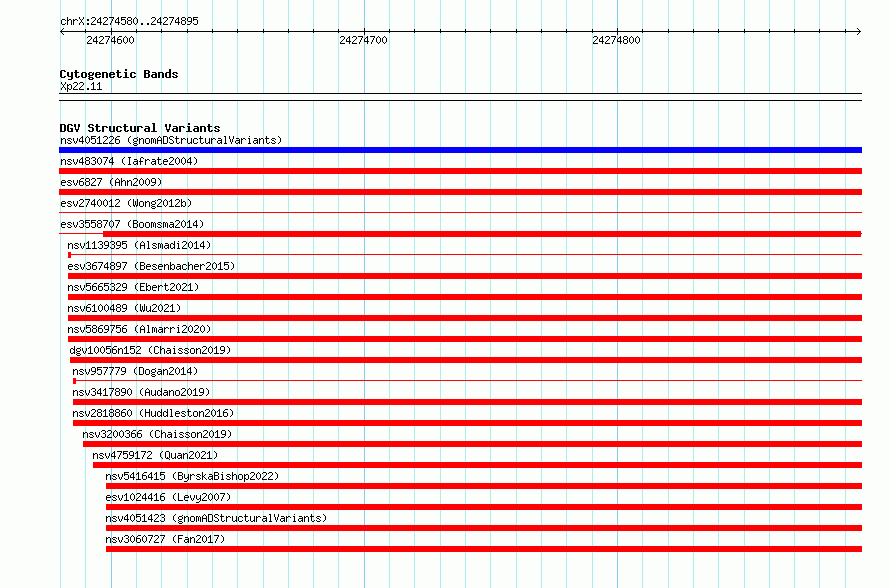The height and width of the screenshot is (588, 890).
Task: Open esv3674897 (Besenbacher2015) variant
Action: coord(151,266)
